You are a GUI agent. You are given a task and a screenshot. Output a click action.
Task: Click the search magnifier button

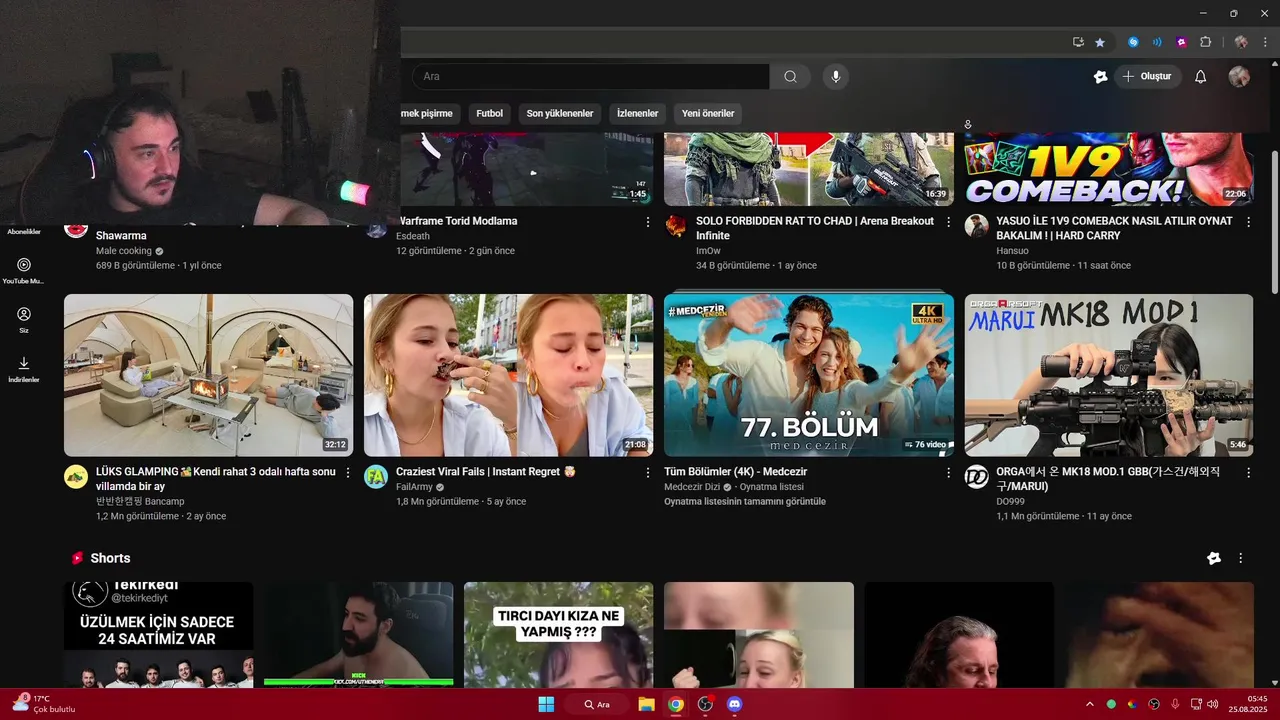coord(791,77)
